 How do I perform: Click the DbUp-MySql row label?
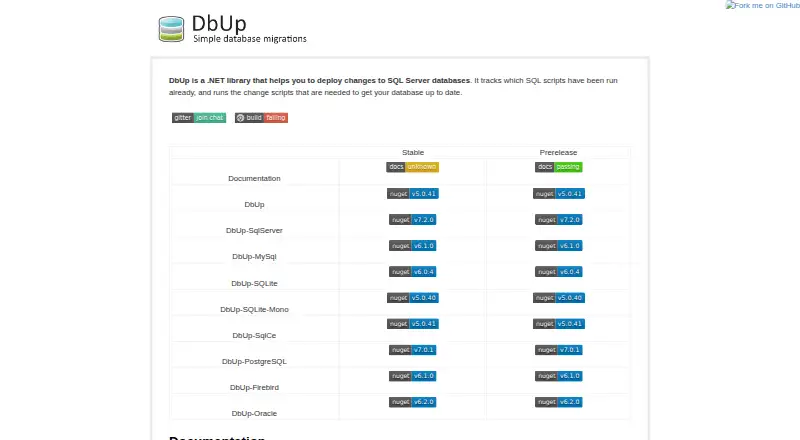[x=254, y=257]
